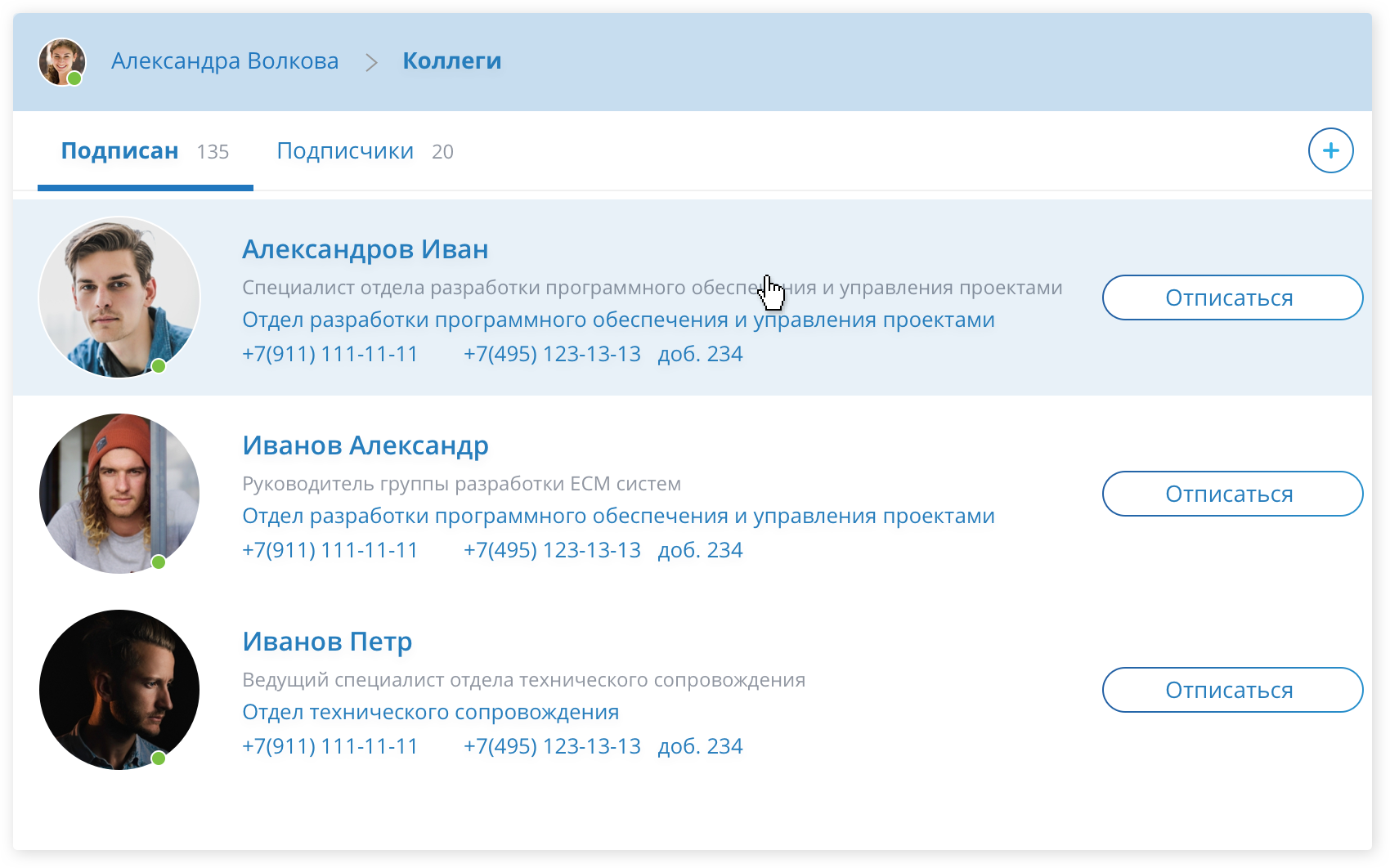Viewport: 1390px width, 868px height.
Task: Open the Отдел технического сопровождения department page
Action: pyautogui.click(x=430, y=711)
